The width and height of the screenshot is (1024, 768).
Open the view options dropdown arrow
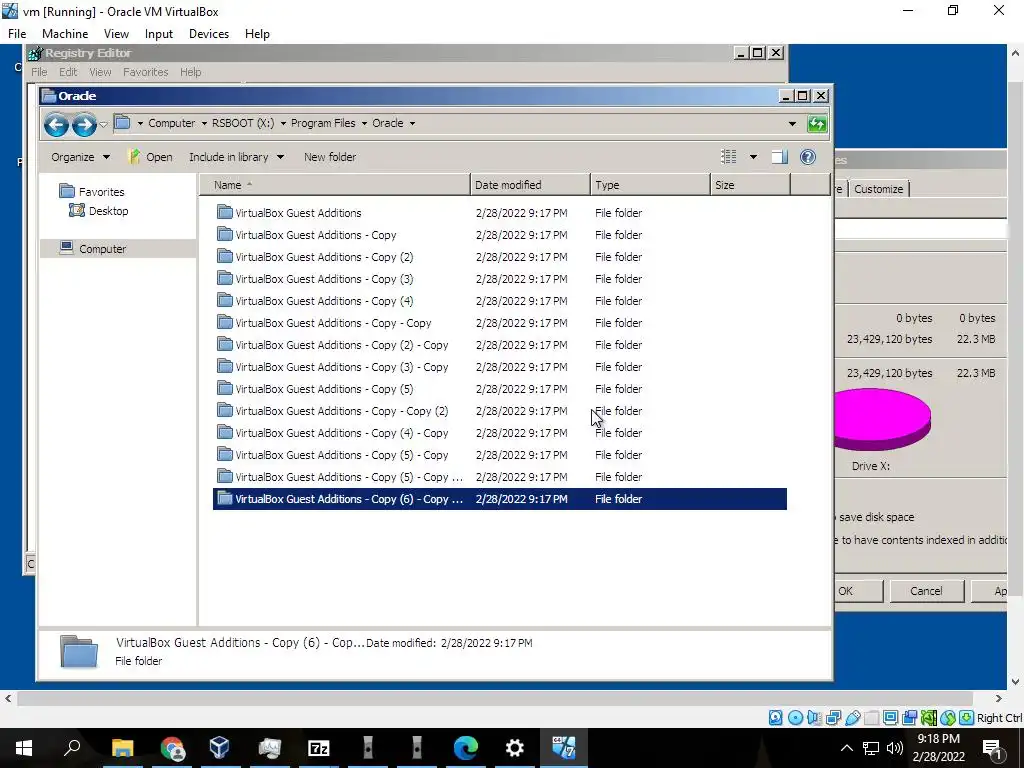753,157
